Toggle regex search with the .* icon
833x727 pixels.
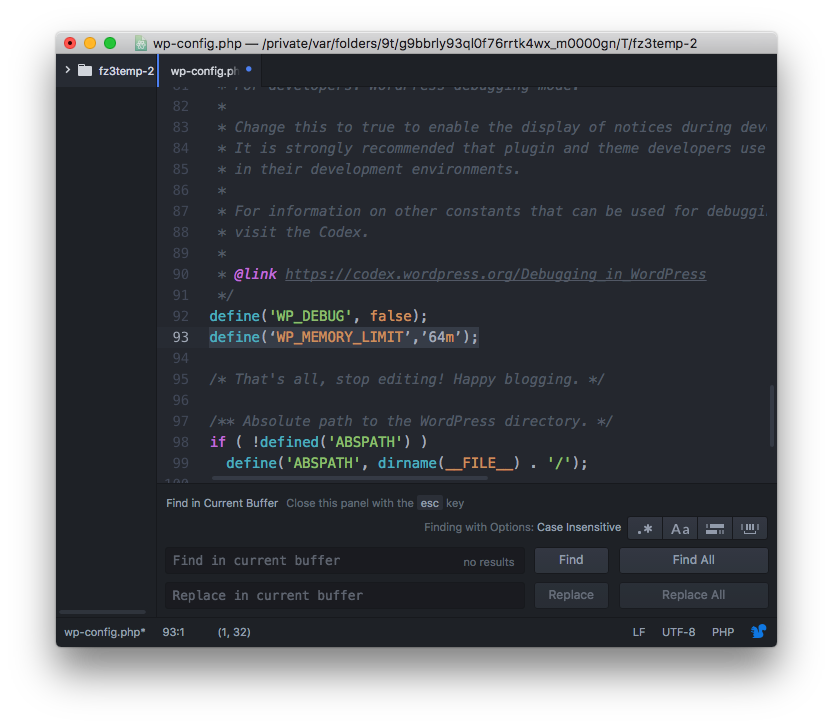click(x=645, y=528)
